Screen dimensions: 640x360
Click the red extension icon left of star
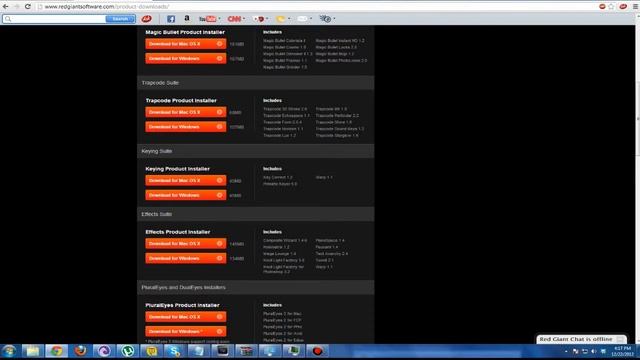[x=602, y=7]
